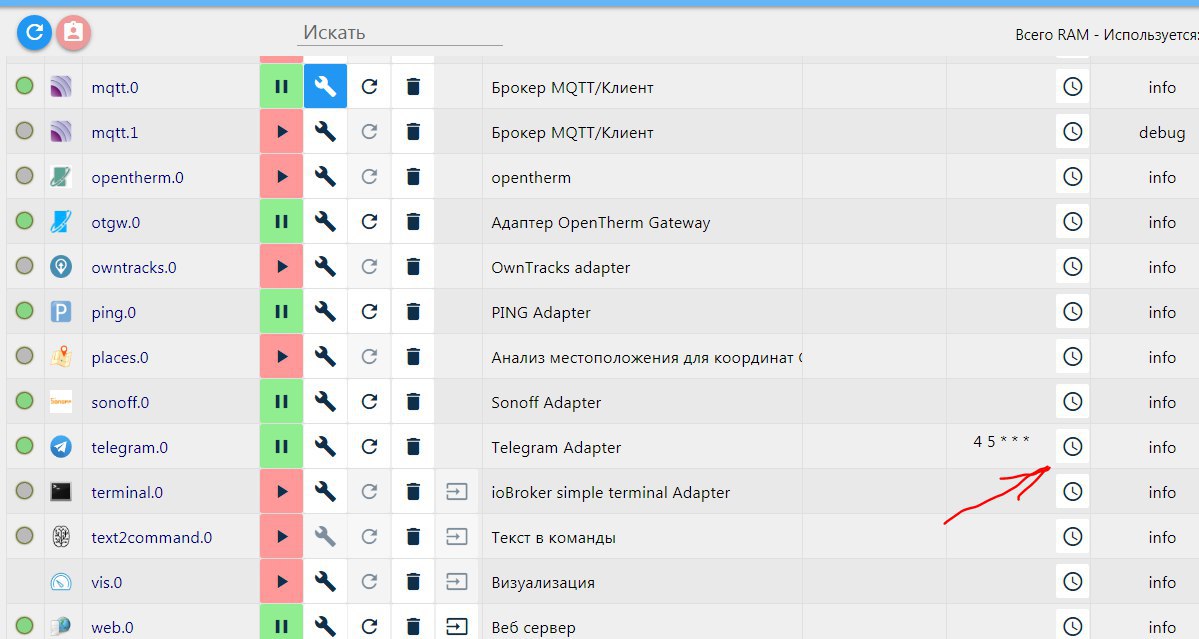Pause the sonoff.0 instance
This screenshot has height=639, width=1199.
281,401
